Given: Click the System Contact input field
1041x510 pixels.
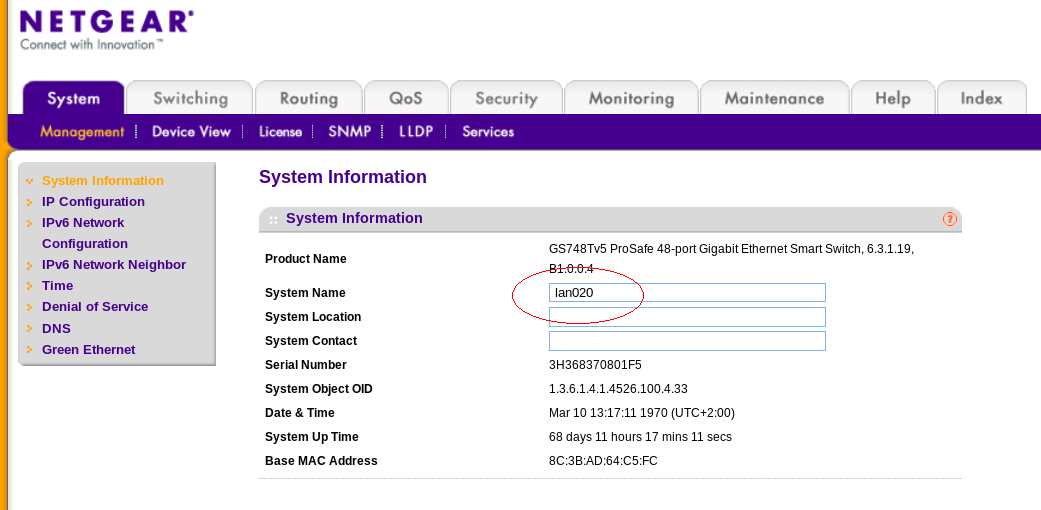Looking at the screenshot, I should 687,341.
